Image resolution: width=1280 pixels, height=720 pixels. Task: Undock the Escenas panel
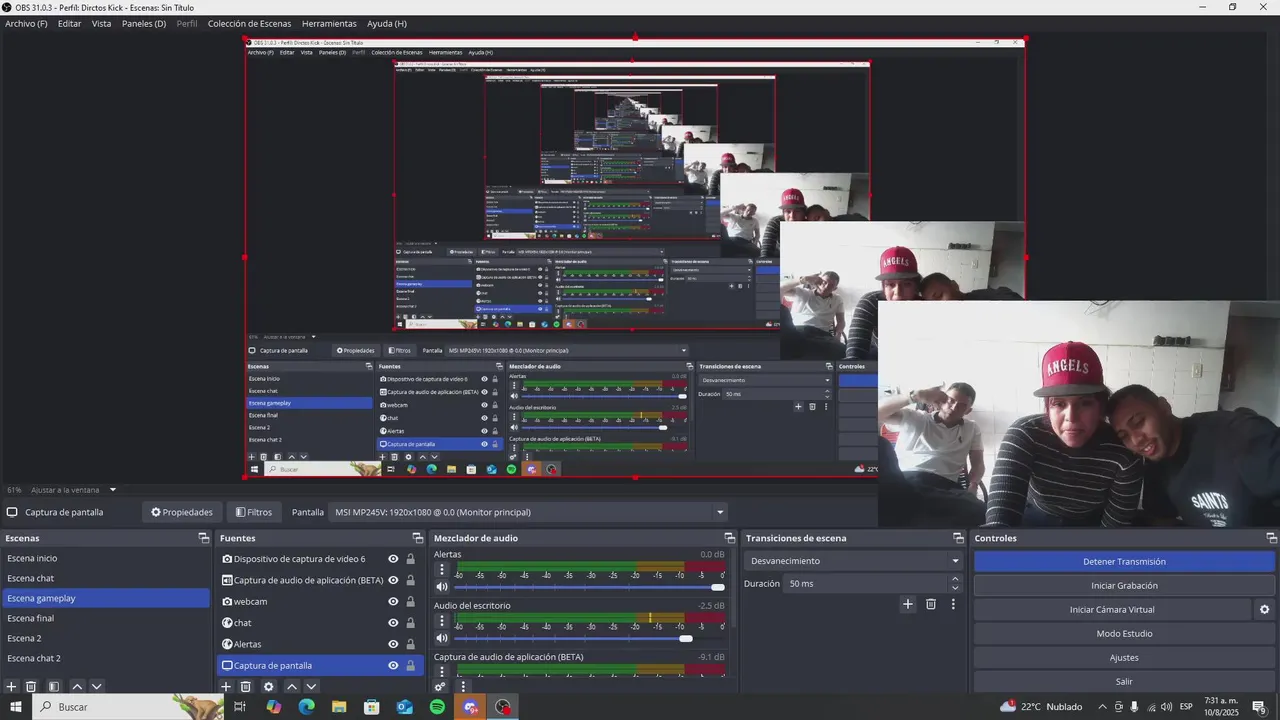[204, 538]
